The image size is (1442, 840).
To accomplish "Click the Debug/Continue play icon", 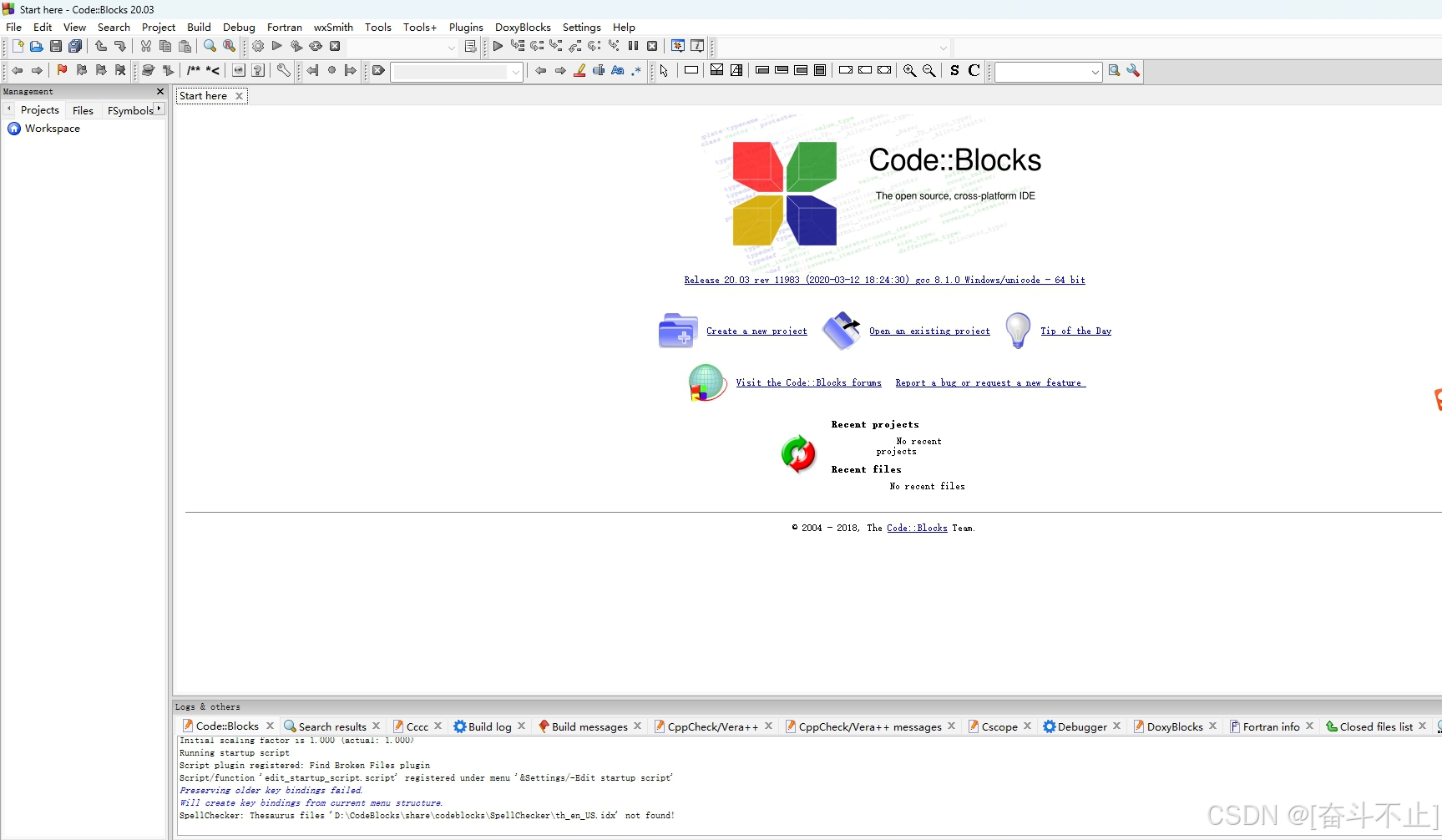I will (498, 47).
